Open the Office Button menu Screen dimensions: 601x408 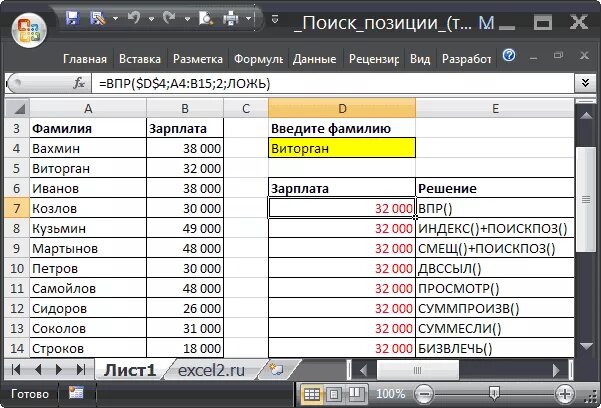pyautogui.click(x=29, y=30)
